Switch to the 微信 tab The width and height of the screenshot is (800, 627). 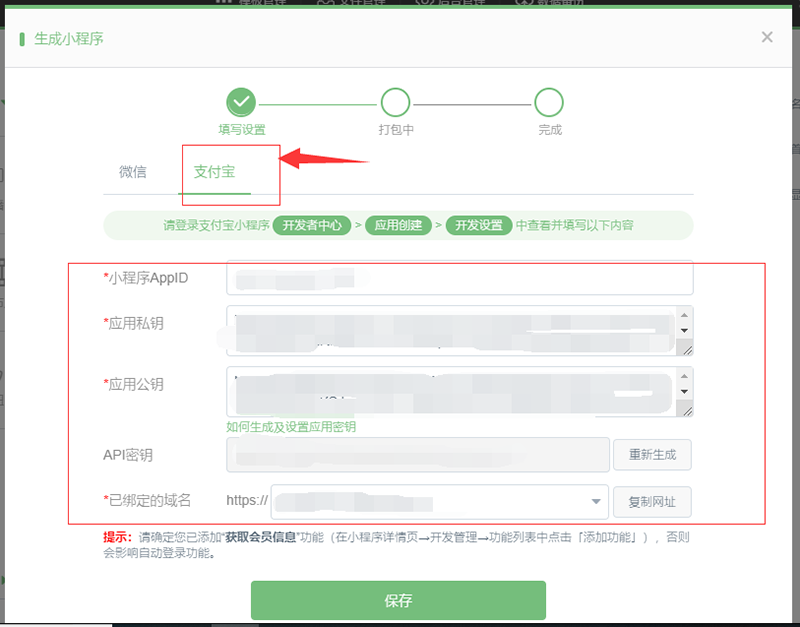[x=133, y=171]
